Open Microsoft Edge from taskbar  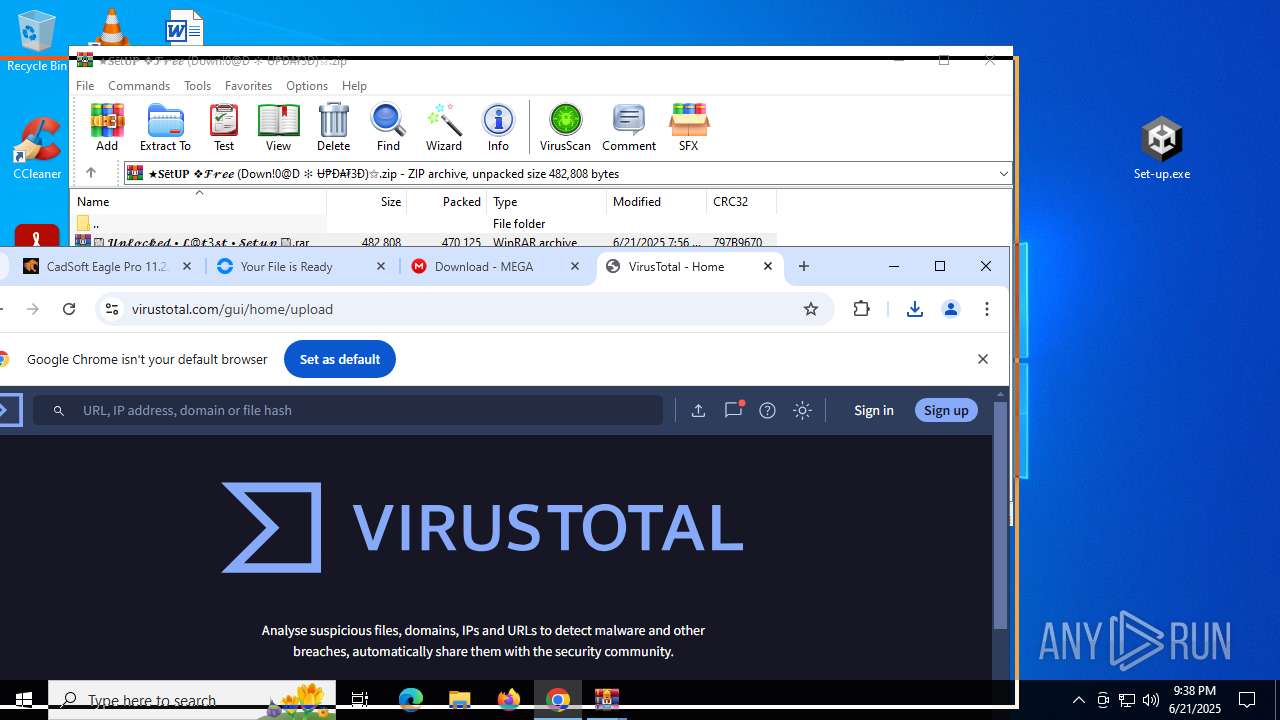click(x=411, y=700)
